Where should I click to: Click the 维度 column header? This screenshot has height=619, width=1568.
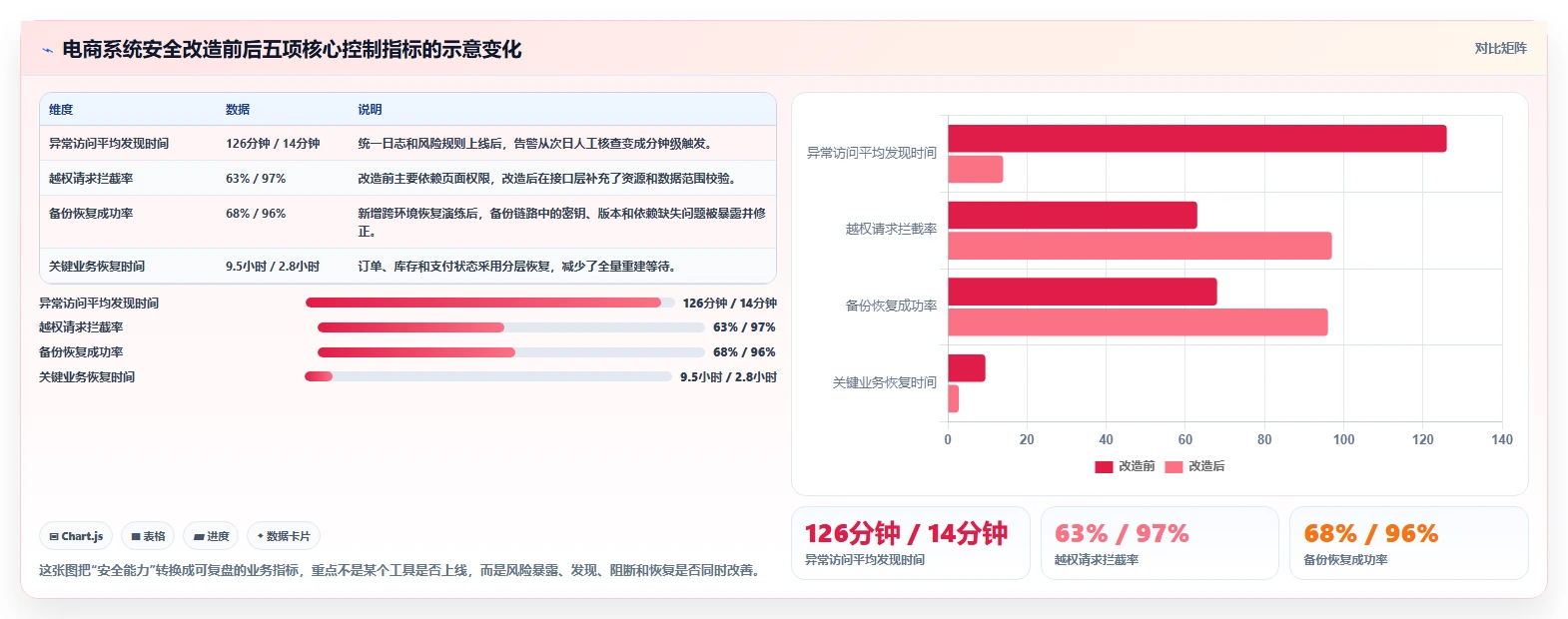pyautogui.click(x=61, y=110)
